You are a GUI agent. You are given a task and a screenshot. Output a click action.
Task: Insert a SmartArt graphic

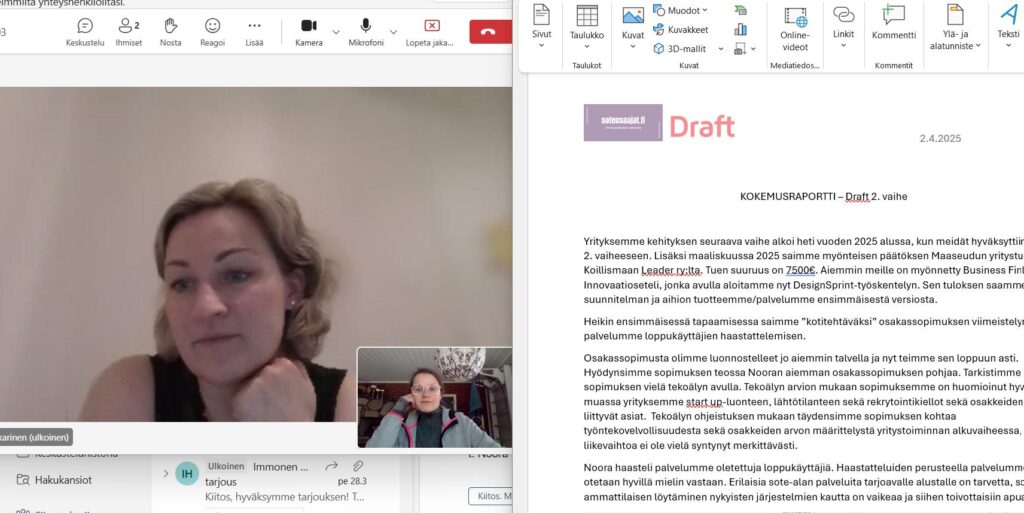tap(740, 10)
